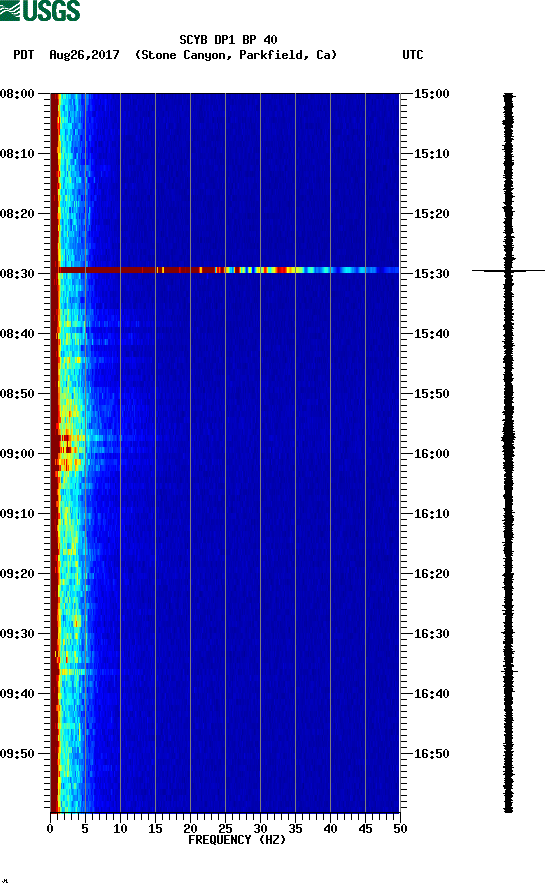Click the 15:00 UTC time label
The height and width of the screenshot is (892, 552).
[x=431, y=94]
